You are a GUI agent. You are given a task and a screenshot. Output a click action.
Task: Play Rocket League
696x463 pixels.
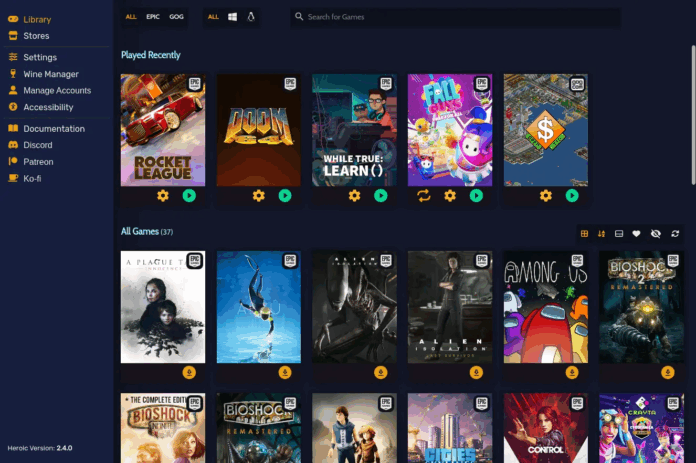(189, 196)
